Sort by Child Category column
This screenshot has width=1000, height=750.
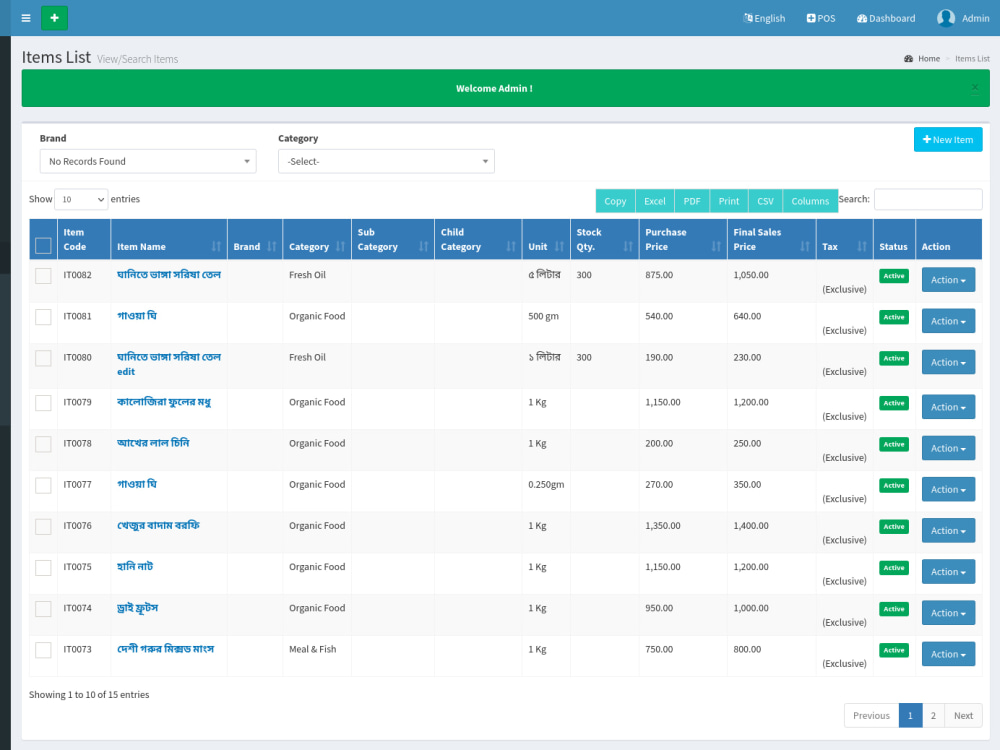click(x=478, y=239)
